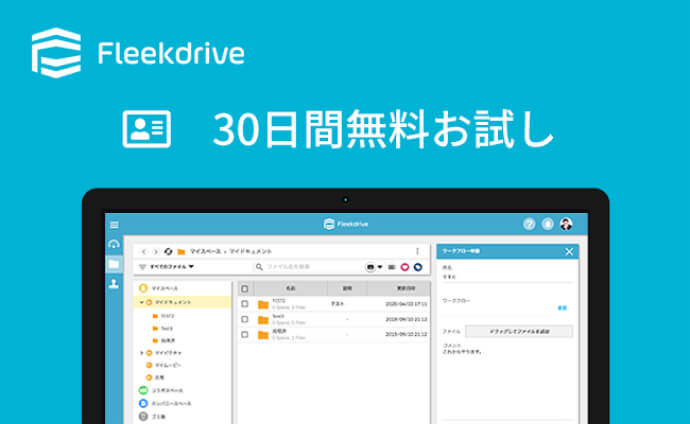Click マイスペース in the breadcrumb path
This screenshot has width=690, height=424.
[205, 252]
